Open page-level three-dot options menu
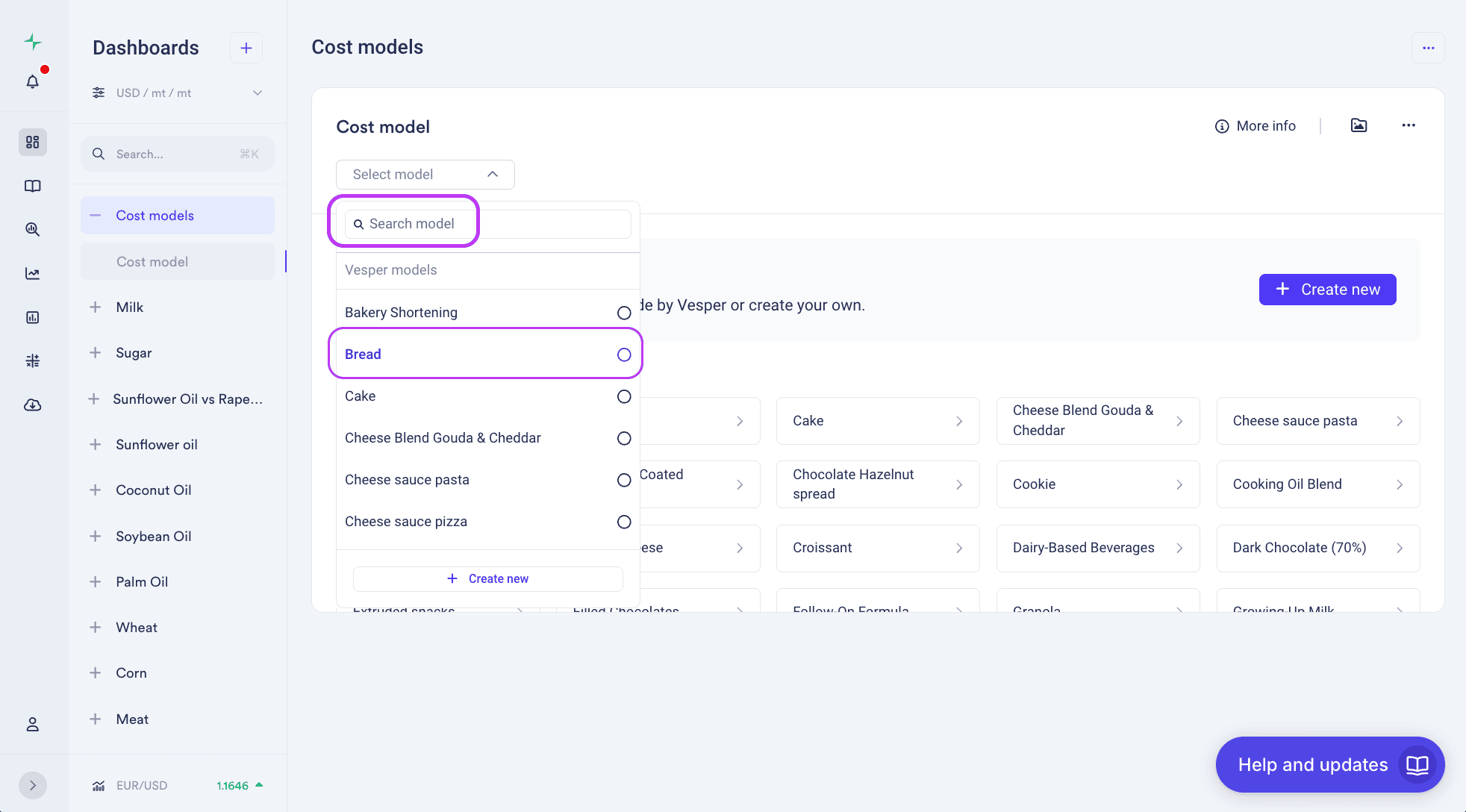This screenshot has height=812, width=1466. 1429,48
